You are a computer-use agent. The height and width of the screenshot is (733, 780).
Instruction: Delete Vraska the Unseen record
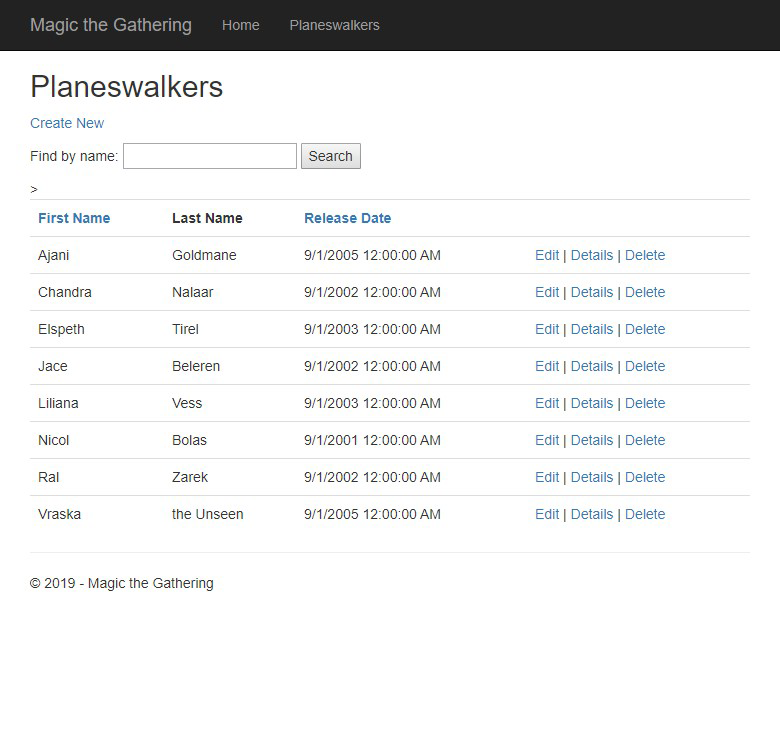645,514
